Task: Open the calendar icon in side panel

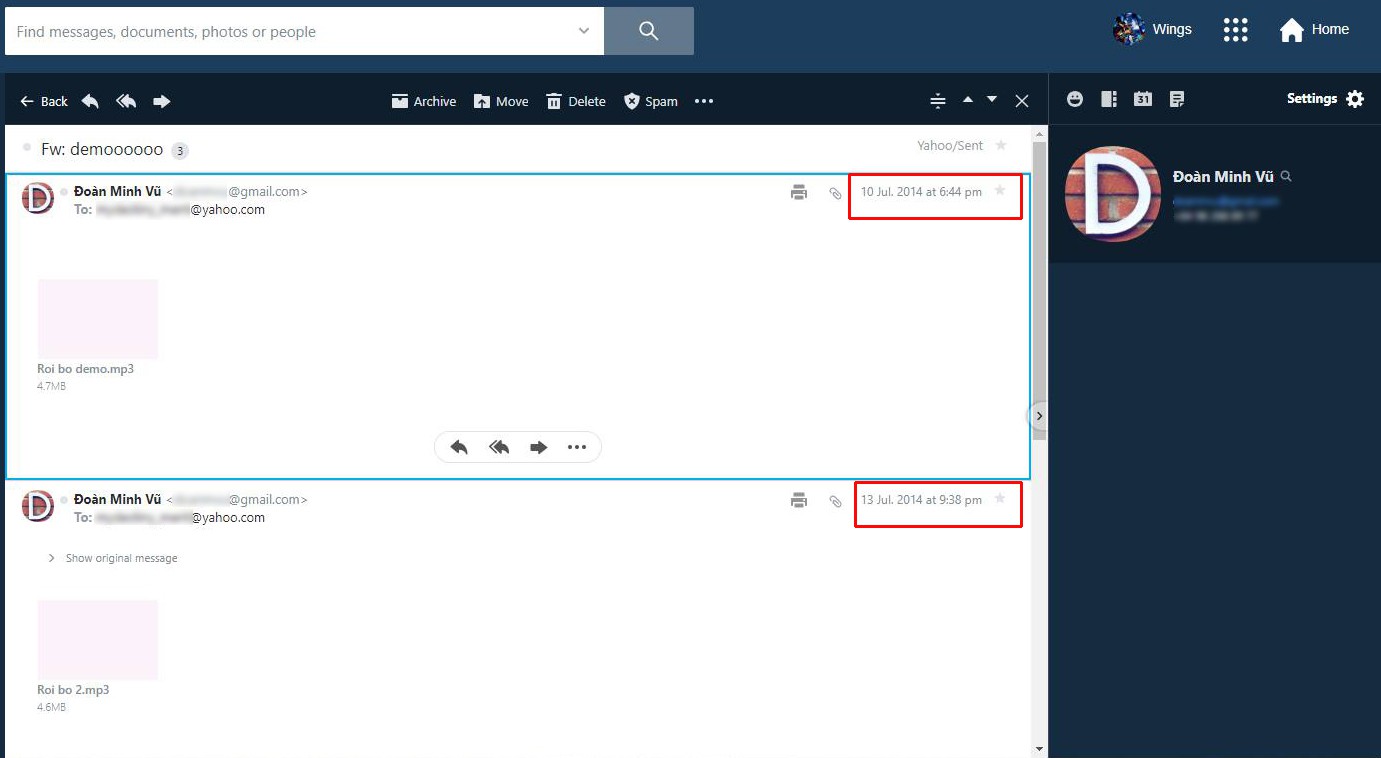Action: point(1143,99)
